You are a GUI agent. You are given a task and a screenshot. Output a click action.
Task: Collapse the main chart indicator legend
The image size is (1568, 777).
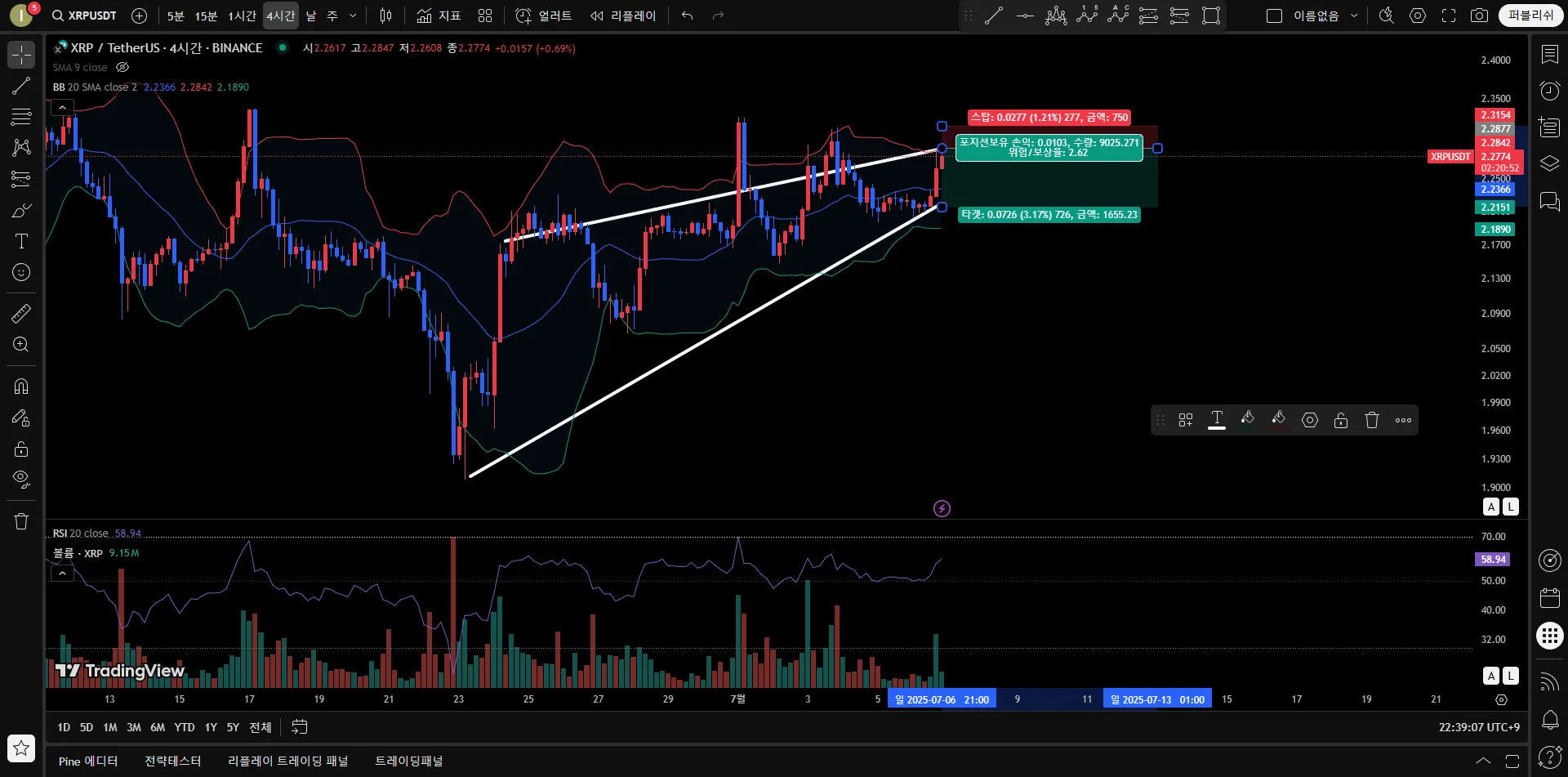coord(62,107)
